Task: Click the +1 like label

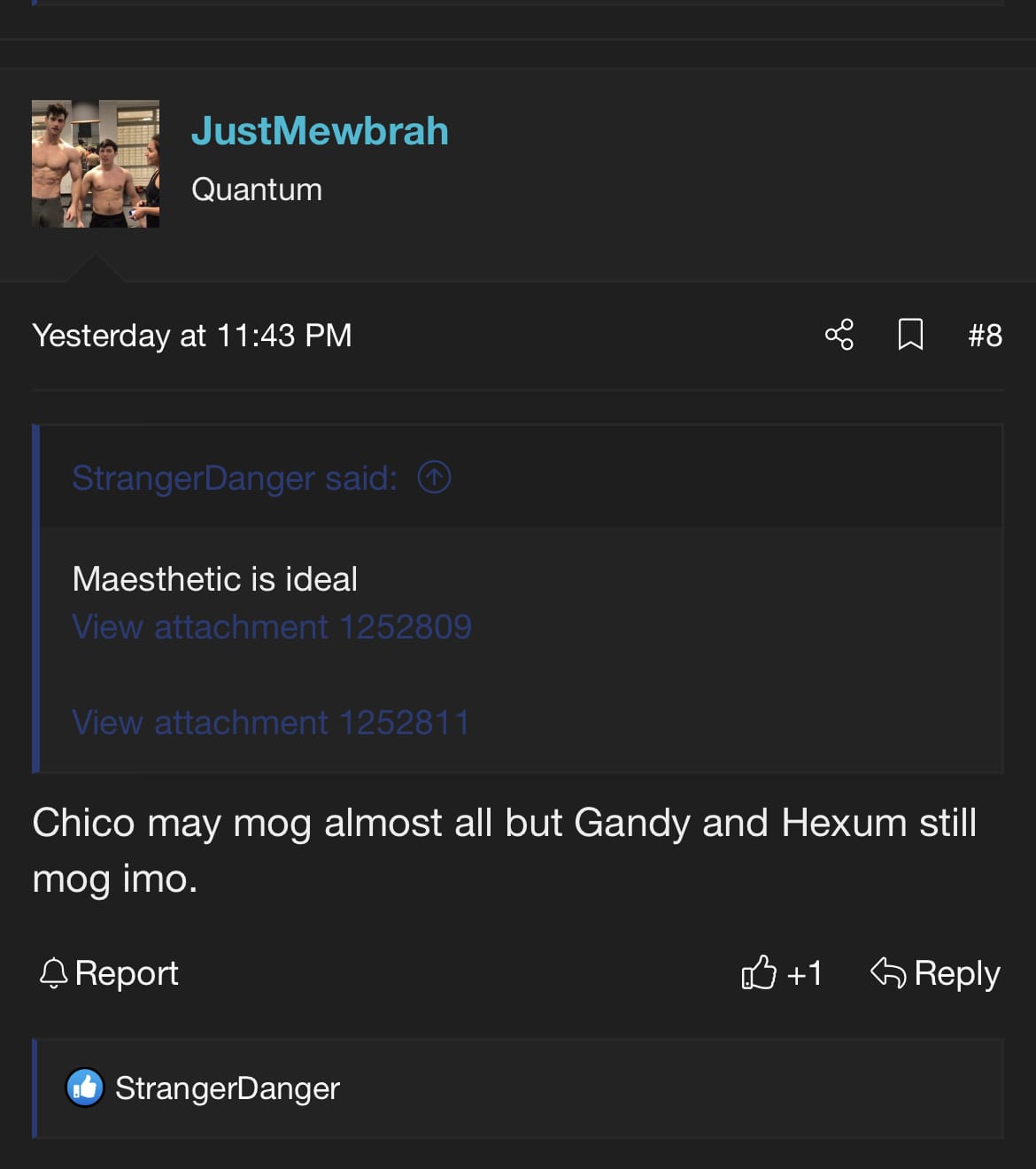Action: [804, 973]
